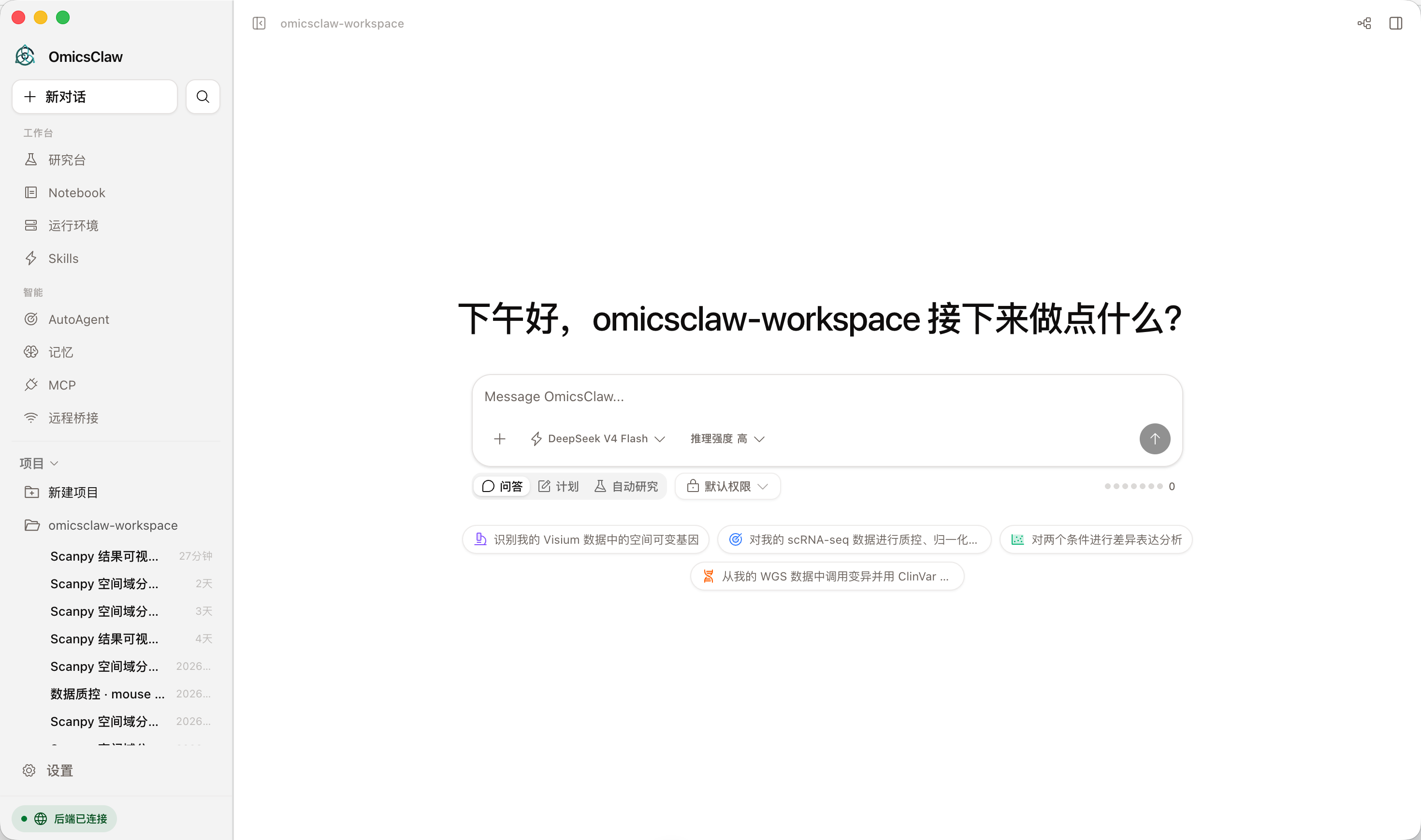Click the gear icon beside 设置
Screen dimensions: 1421x840
pos(29,771)
